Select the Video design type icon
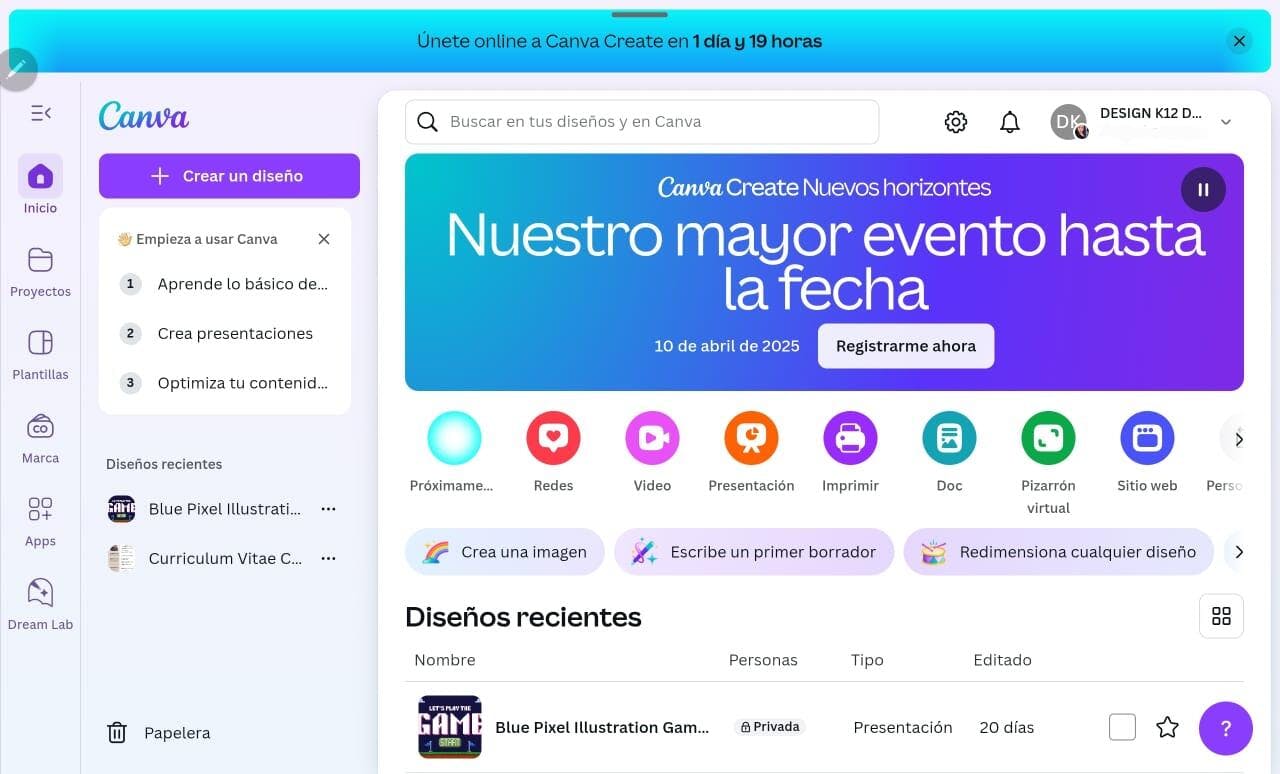 click(652, 438)
